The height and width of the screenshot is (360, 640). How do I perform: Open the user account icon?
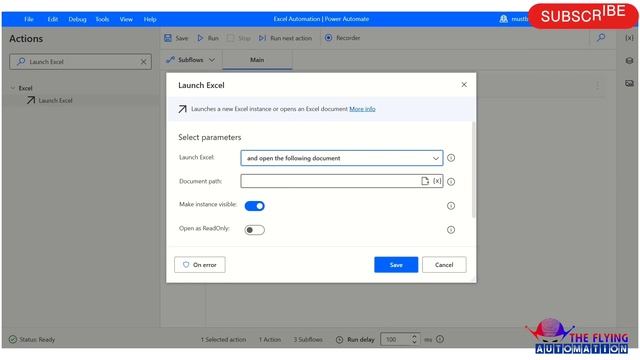(x=504, y=19)
